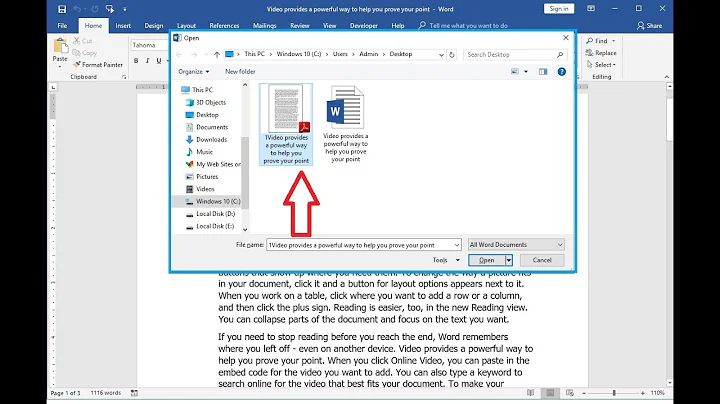Click the proofing icon in status bar
Image resolution: width=720 pixels, height=404 pixels.
(134, 393)
